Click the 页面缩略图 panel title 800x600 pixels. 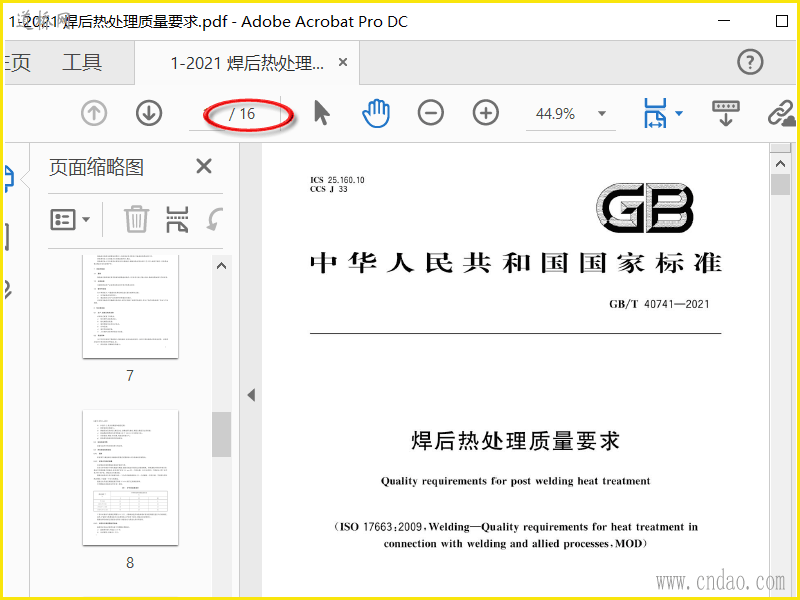coord(96,167)
